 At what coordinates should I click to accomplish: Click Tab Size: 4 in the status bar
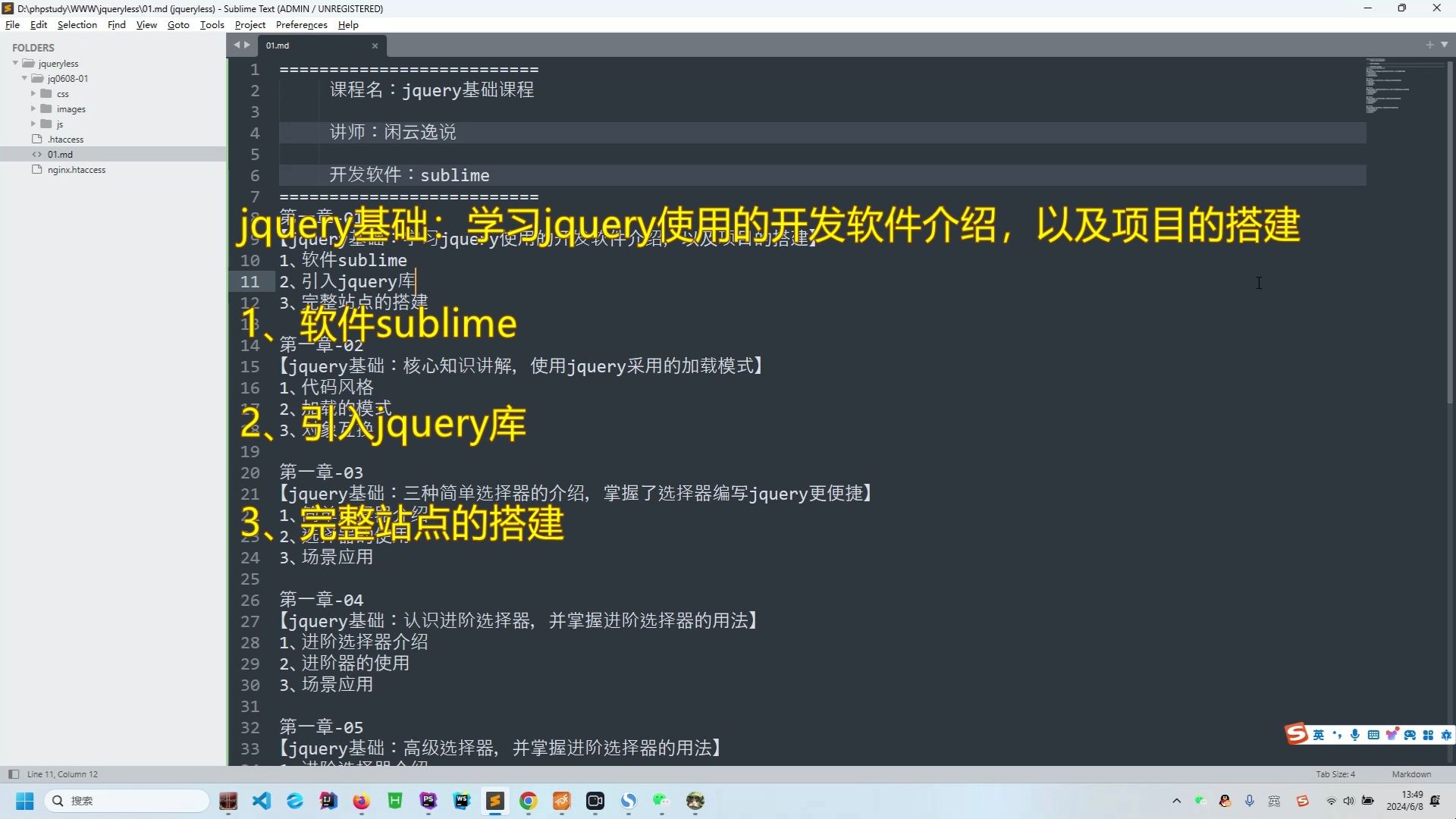coord(1335,773)
